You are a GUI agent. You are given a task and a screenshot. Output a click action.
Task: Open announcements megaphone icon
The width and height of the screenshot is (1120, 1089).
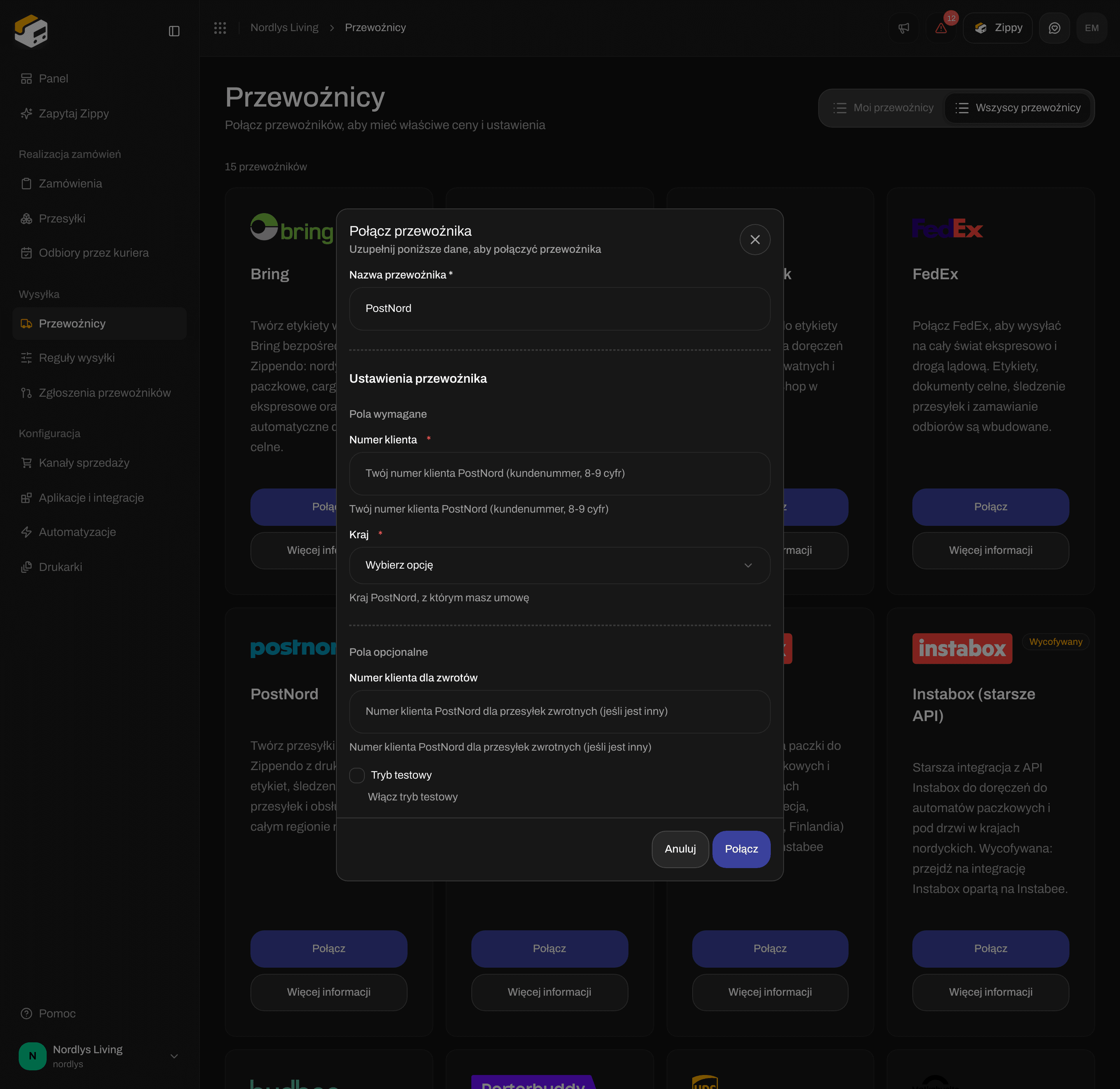point(904,28)
